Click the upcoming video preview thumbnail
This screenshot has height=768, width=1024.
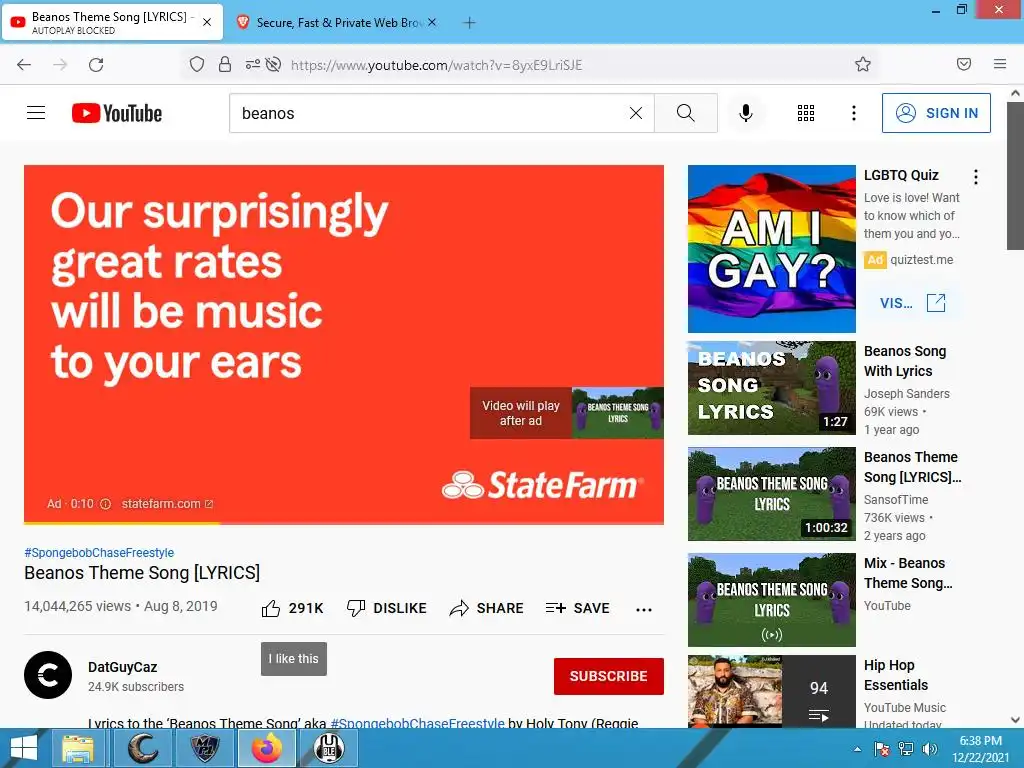click(x=617, y=413)
